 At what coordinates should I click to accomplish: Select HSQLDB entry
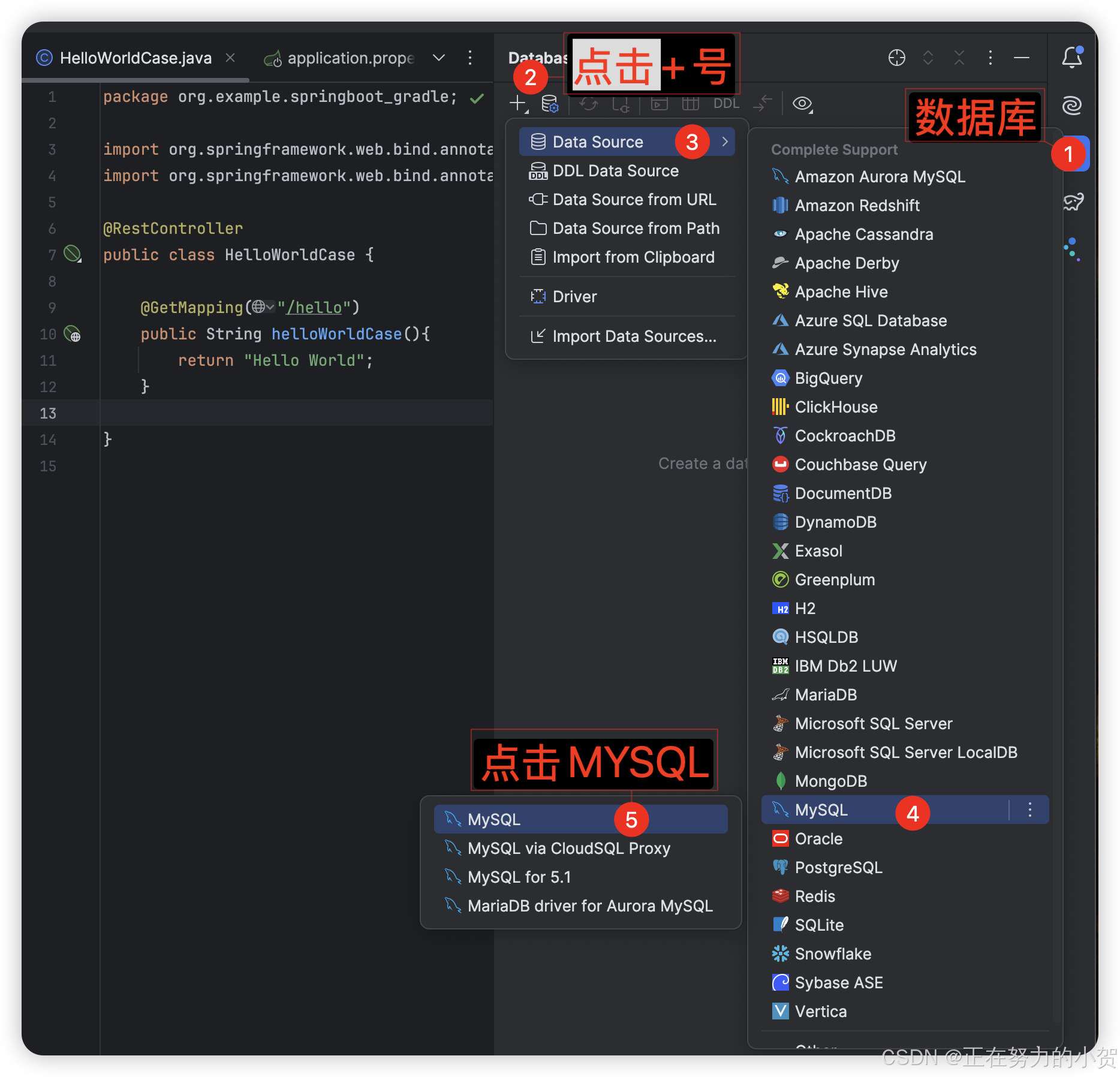point(905,637)
